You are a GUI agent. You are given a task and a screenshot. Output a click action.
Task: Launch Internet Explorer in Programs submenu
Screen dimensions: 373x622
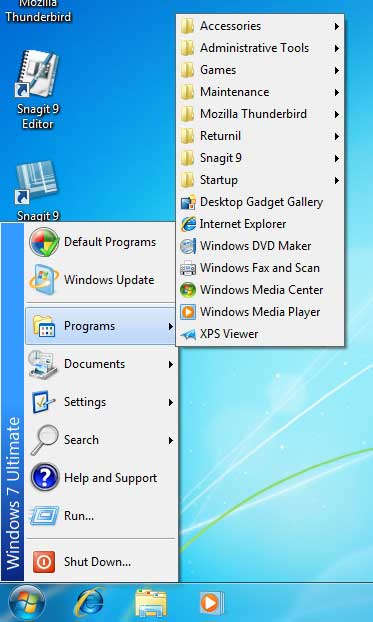pyautogui.click(x=260, y=224)
